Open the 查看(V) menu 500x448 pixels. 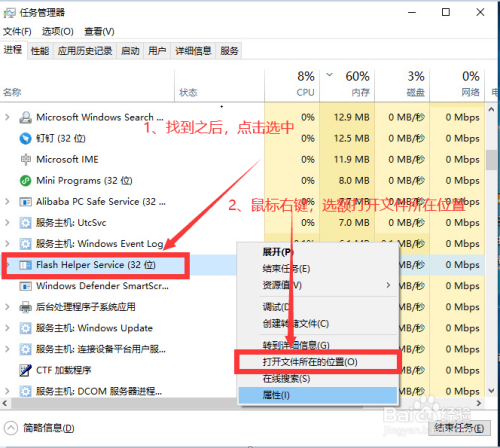click(x=99, y=32)
